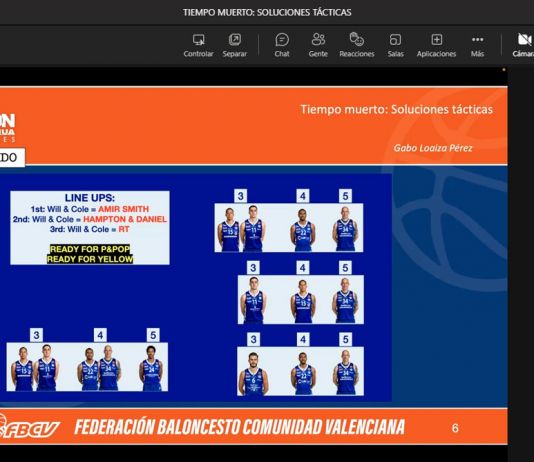The image size is (534, 462).
Task: Show the Gente participants list
Action: coord(318,45)
